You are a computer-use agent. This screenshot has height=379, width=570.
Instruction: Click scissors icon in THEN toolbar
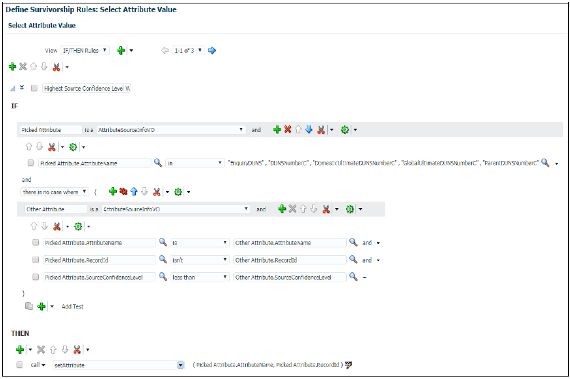click(77, 350)
